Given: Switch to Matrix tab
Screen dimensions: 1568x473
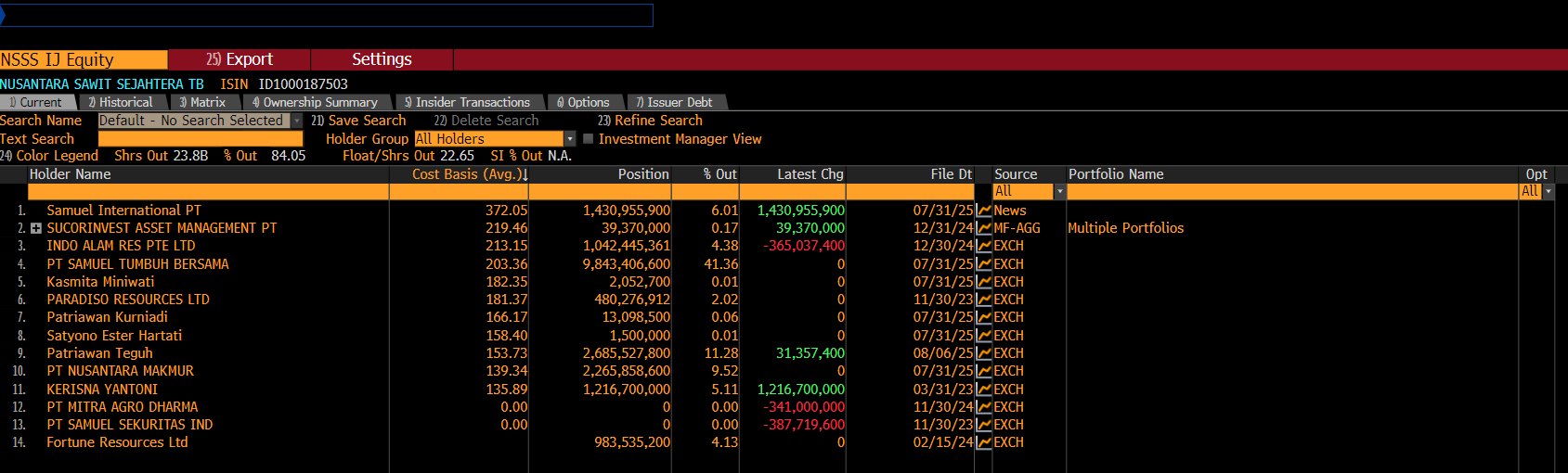Looking at the screenshot, I should (202, 102).
